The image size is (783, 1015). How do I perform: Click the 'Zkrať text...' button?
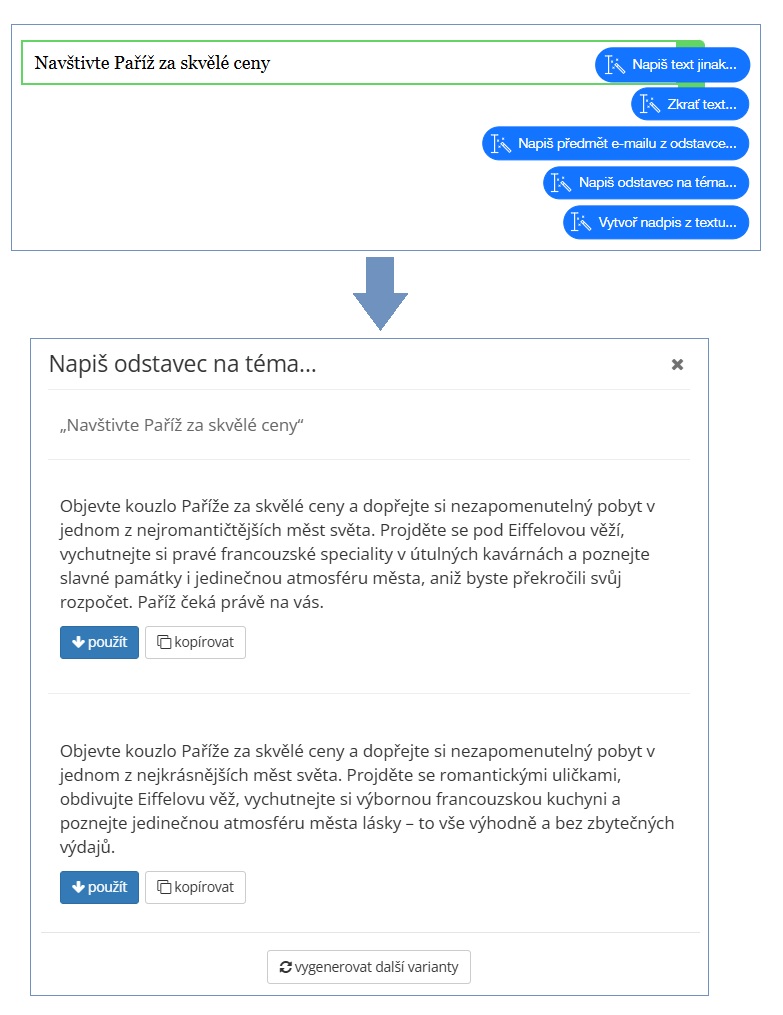[690, 104]
